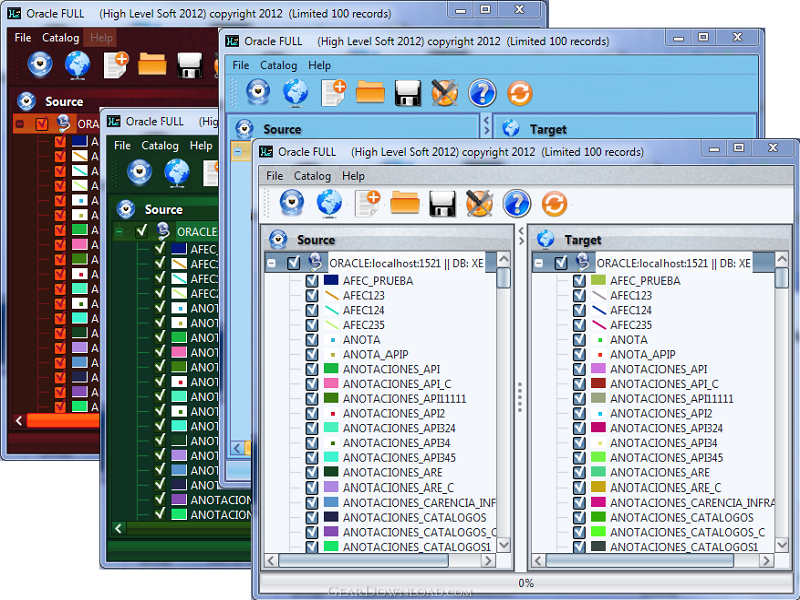Image resolution: width=800 pixels, height=600 pixels.
Task: Click the source connection icon in front window toolbar
Action: (x=292, y=203)
